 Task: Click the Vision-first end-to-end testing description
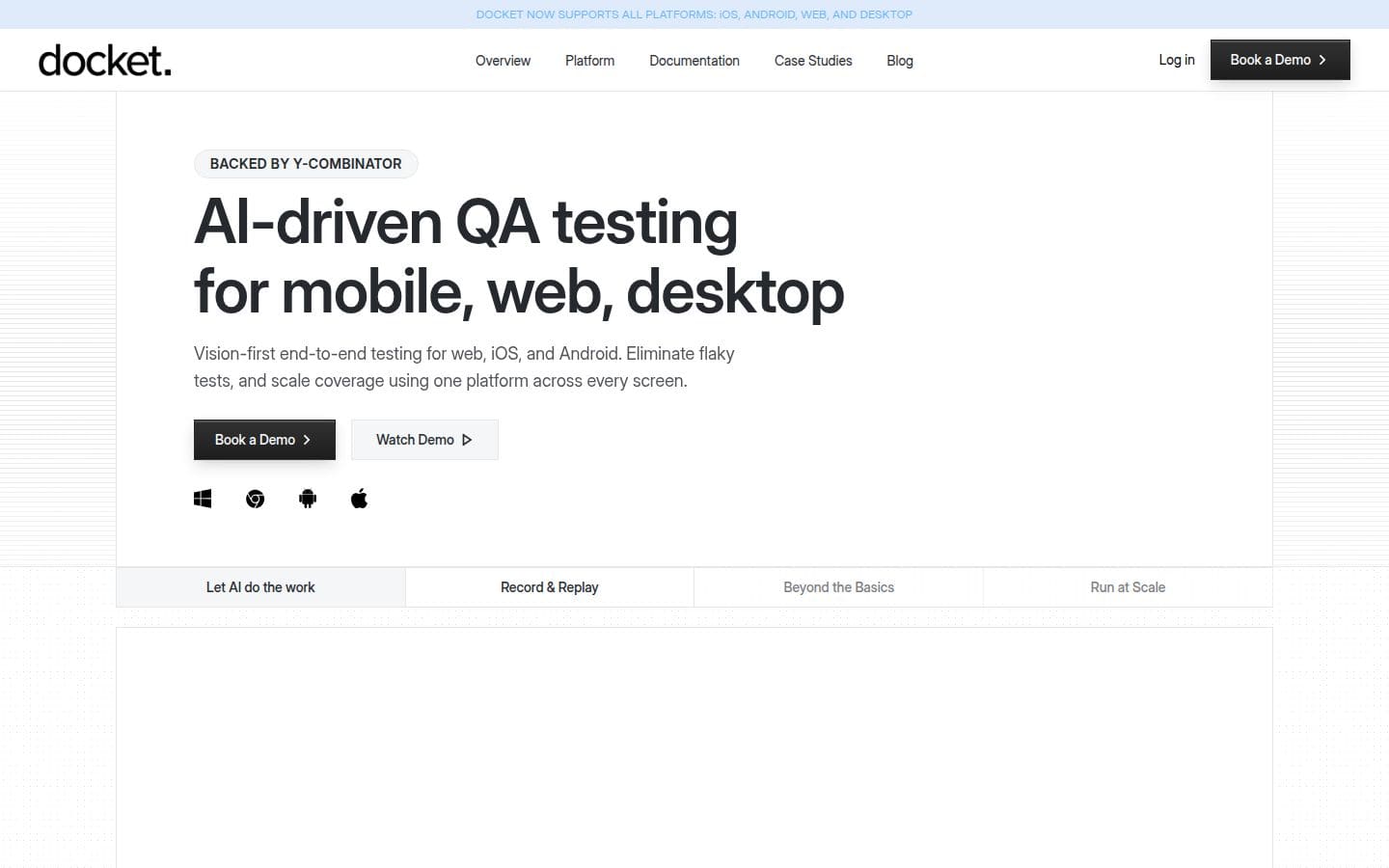tap(464, 367)
